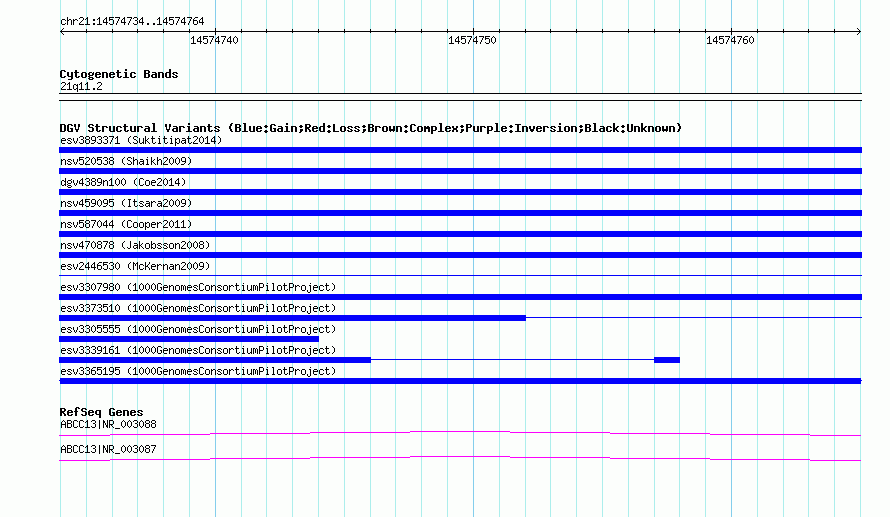Click the blue bar for esv3307980
890x517 pixels.
[460, 297]
